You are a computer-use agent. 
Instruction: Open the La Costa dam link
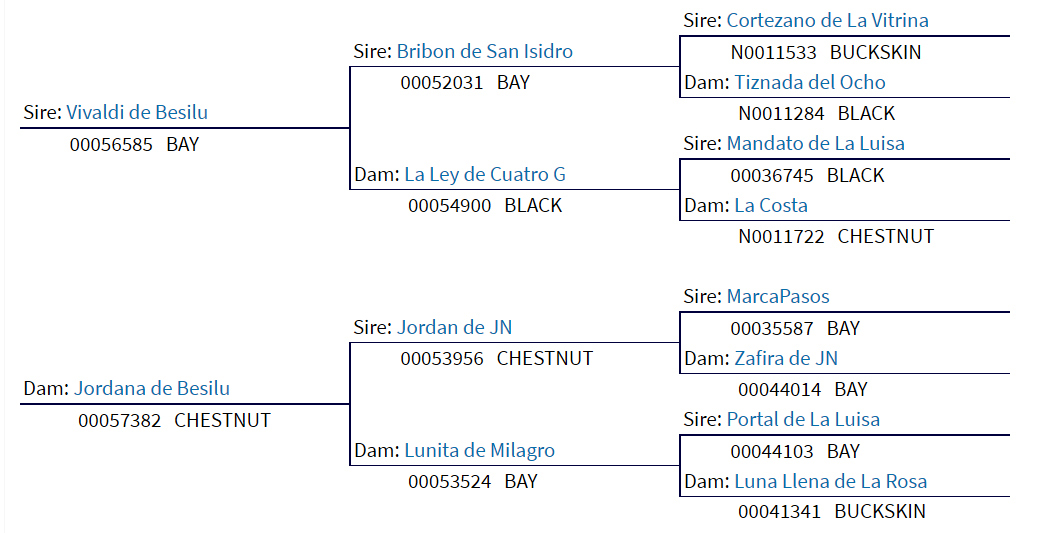(771, 206)
